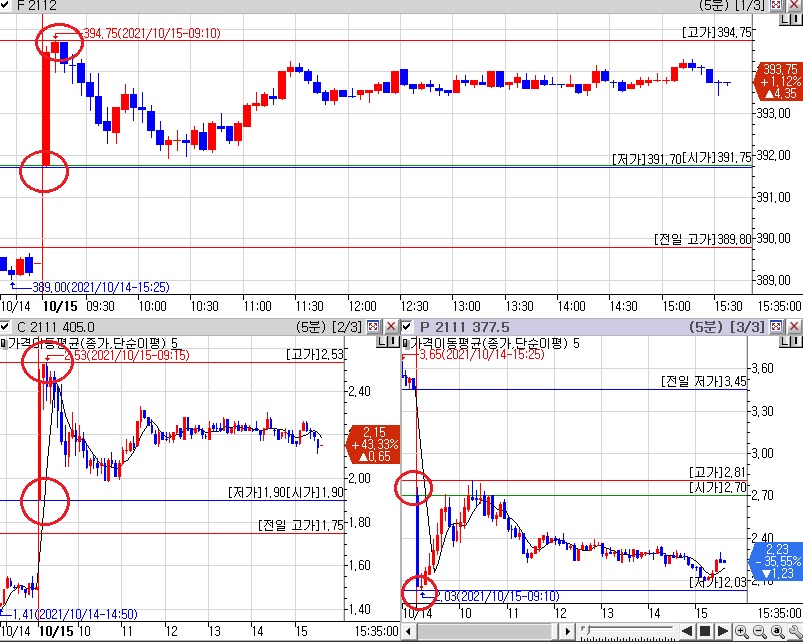
Task: Zoom out with the magnifier minus icon
Action: click(x=760, y=631)
